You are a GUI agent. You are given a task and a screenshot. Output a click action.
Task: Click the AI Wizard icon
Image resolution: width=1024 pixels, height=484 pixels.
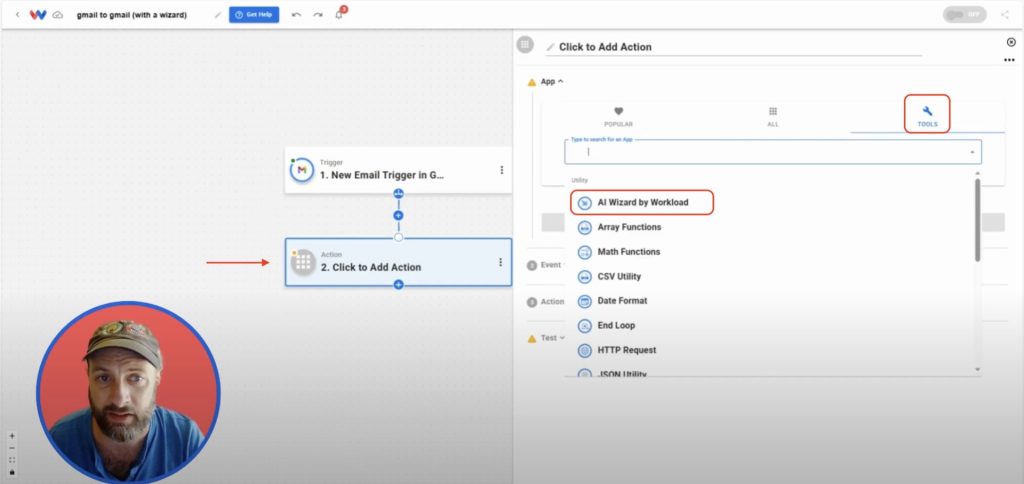(584, 202)
